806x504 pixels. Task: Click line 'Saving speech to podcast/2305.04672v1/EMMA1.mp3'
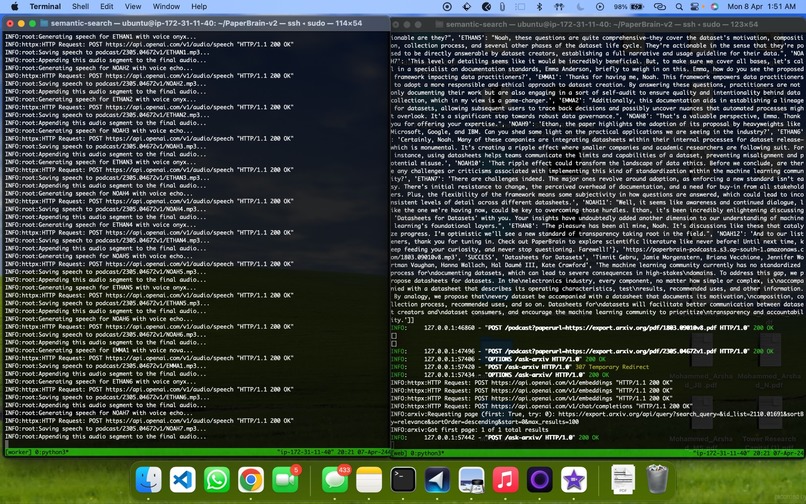105,366
